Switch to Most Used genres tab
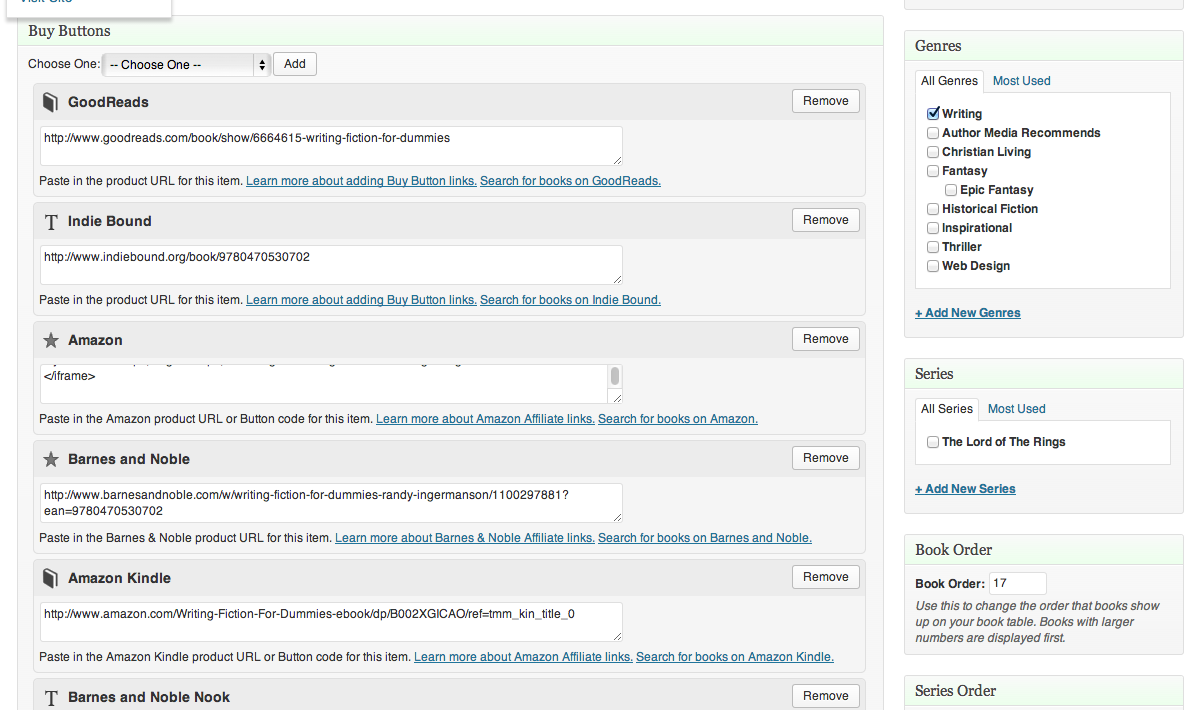This screenshot has height=710, width=1194. tap(1021, 81)
